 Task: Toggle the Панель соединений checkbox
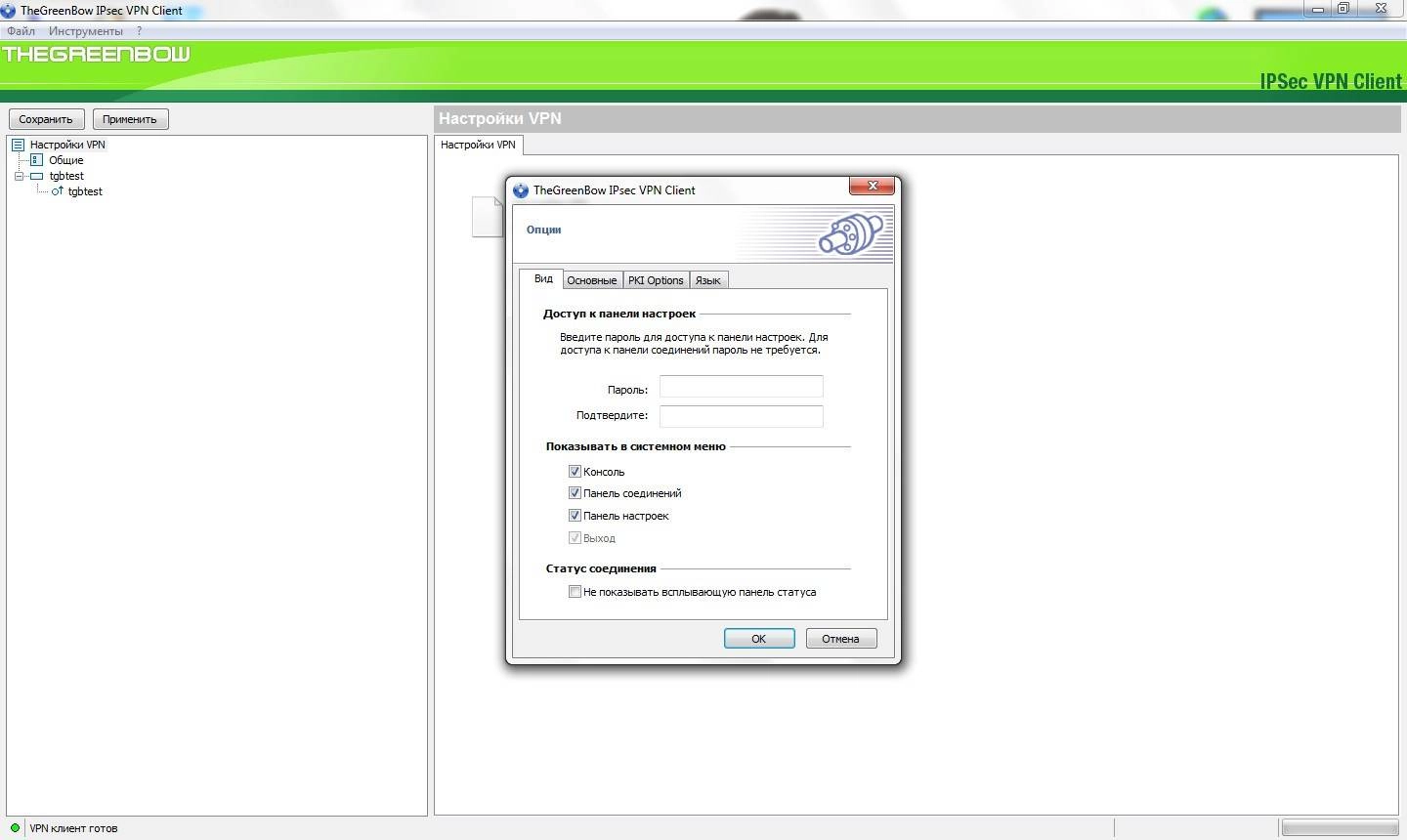[575, 493]
